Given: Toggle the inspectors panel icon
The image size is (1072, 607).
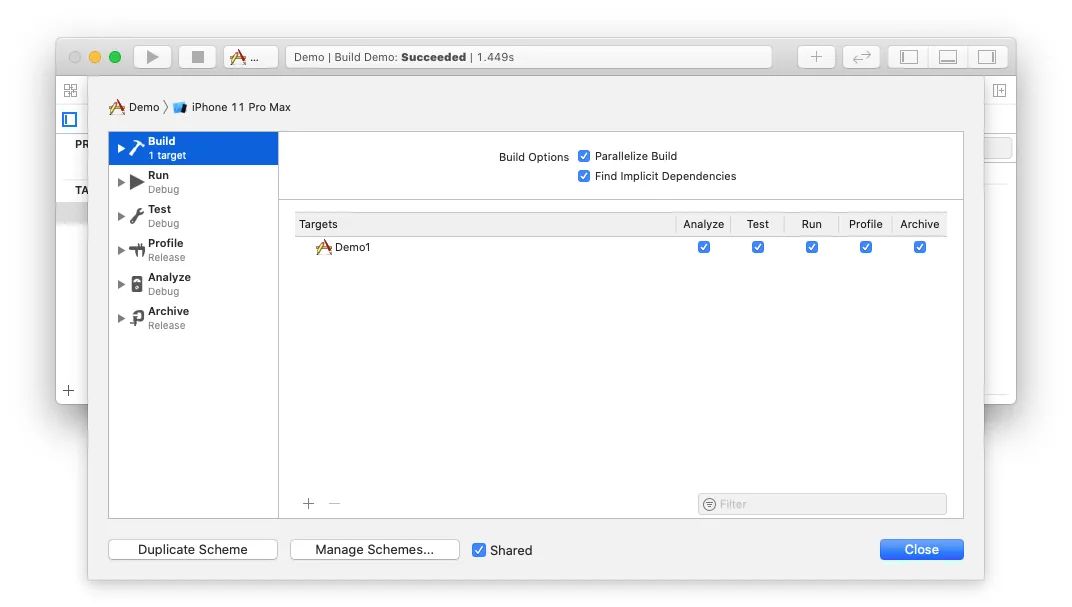Looking at the screenshot, I should 986,57.
